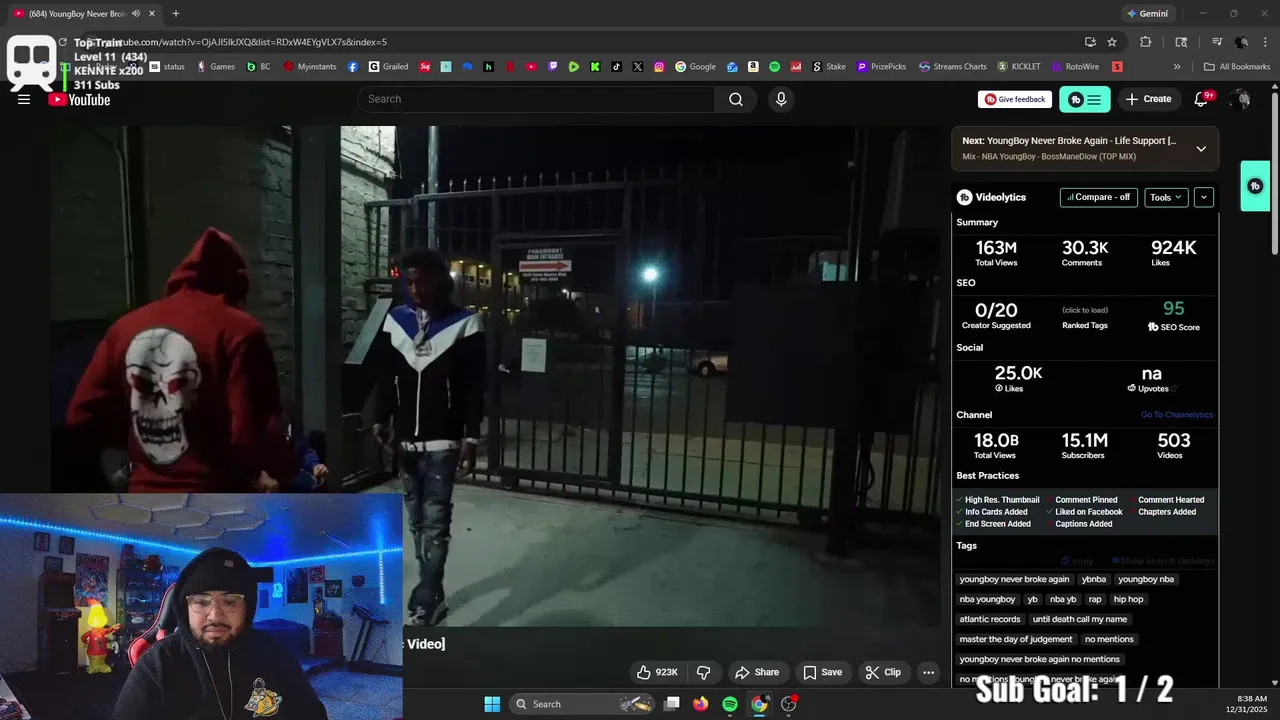The height and width of the screenshot is (720, 1280).
Task: Open the Tools dropdown in Videolytics
Action: (1166, 197)
